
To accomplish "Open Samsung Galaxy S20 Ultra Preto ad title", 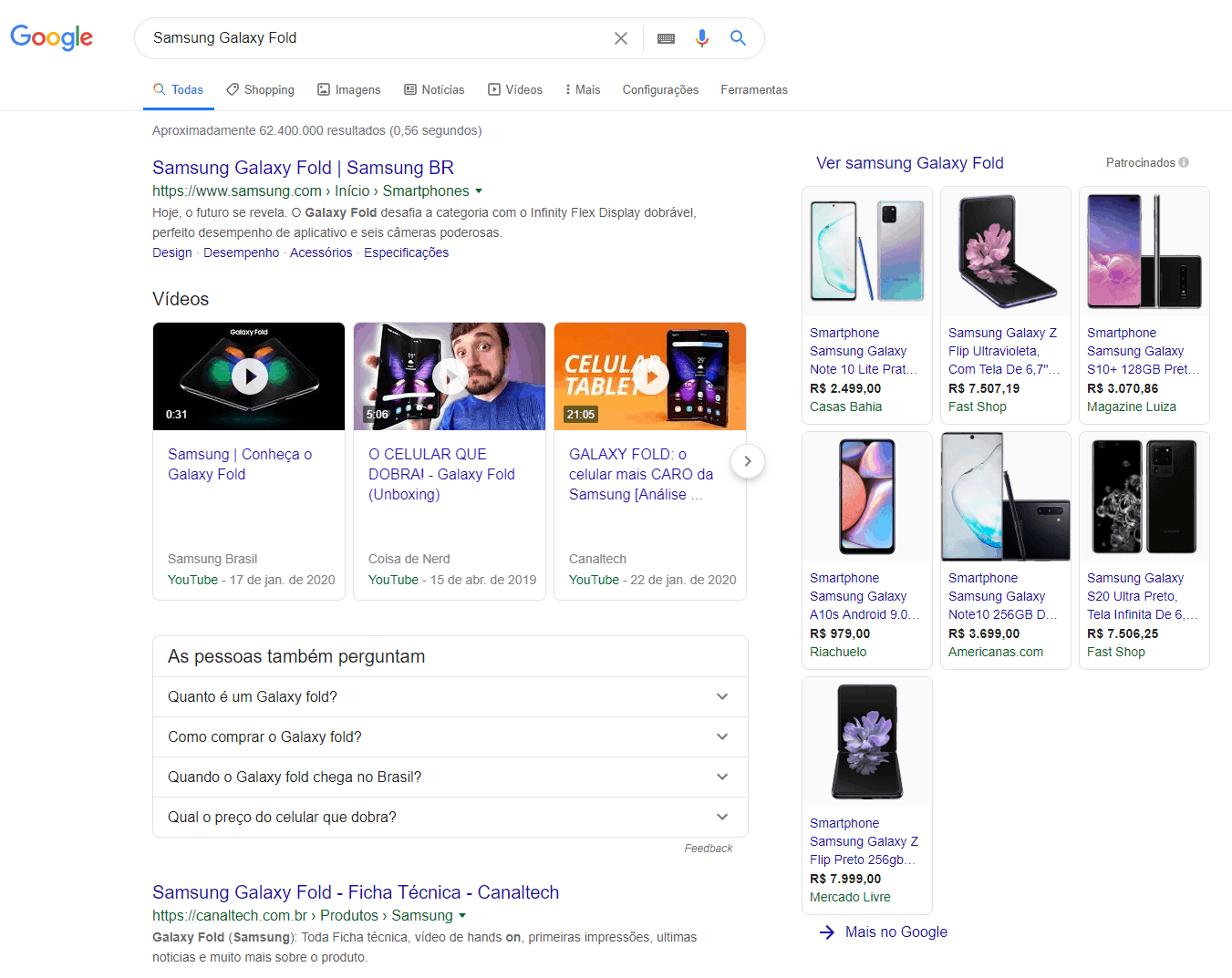I will [1142, 596].
